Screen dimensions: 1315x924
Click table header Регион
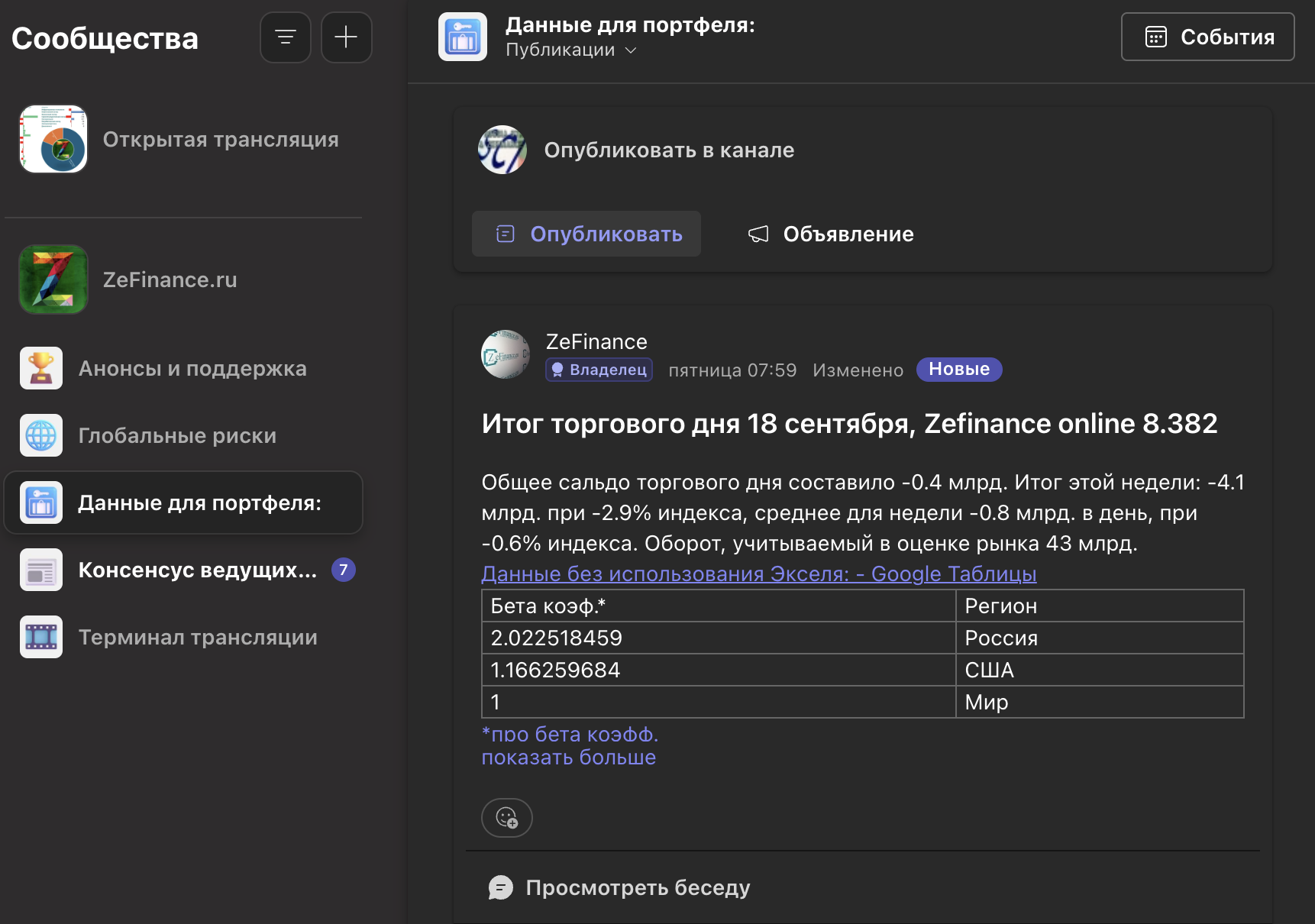tap(1100, 606)
